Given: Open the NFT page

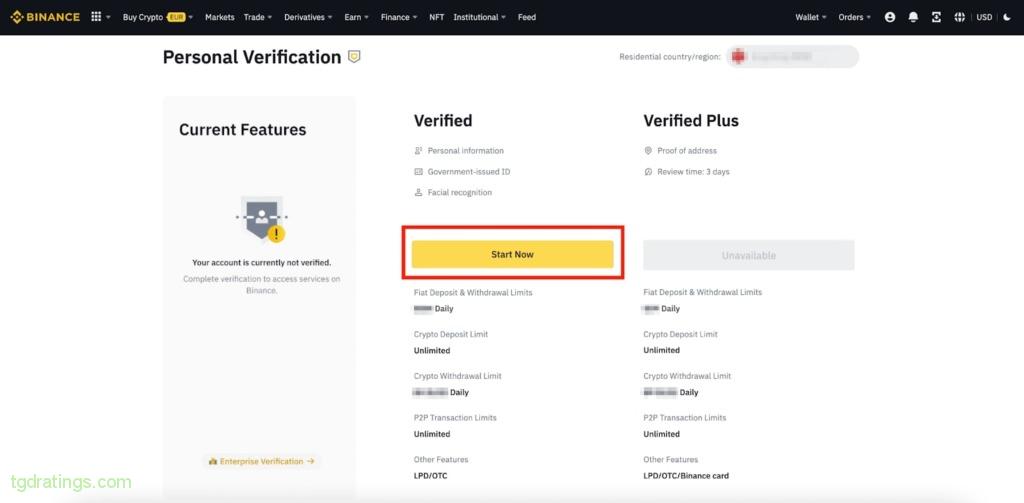Looking at the screenshot, I should (x=436, y=18).
